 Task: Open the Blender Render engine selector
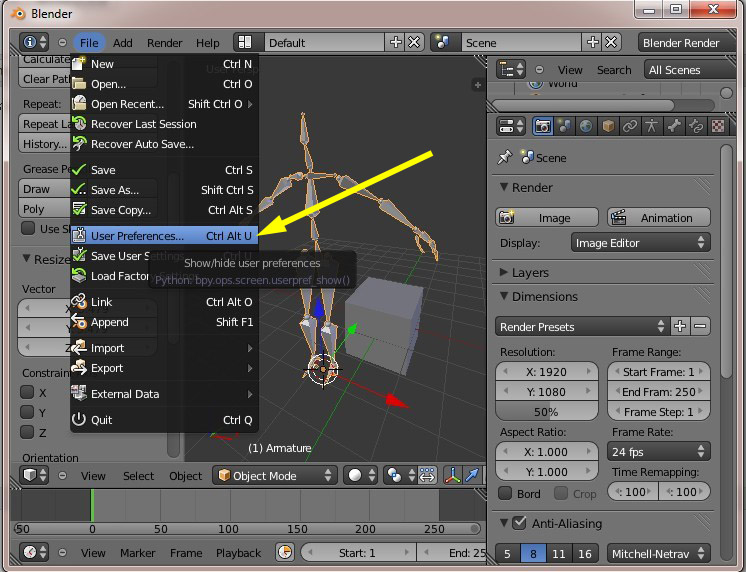coord(686,43)
